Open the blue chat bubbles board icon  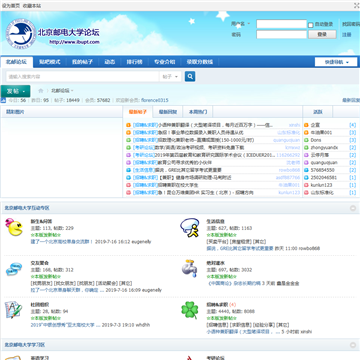click(x=14, y=269)
